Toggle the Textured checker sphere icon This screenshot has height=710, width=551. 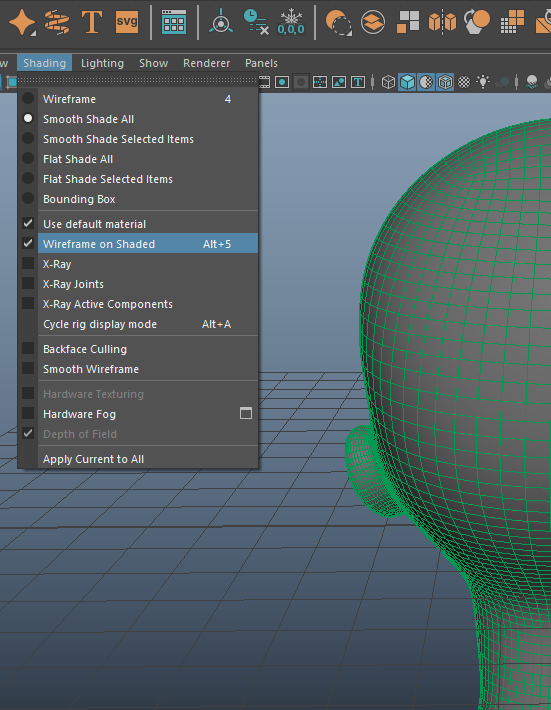[464, 82]
